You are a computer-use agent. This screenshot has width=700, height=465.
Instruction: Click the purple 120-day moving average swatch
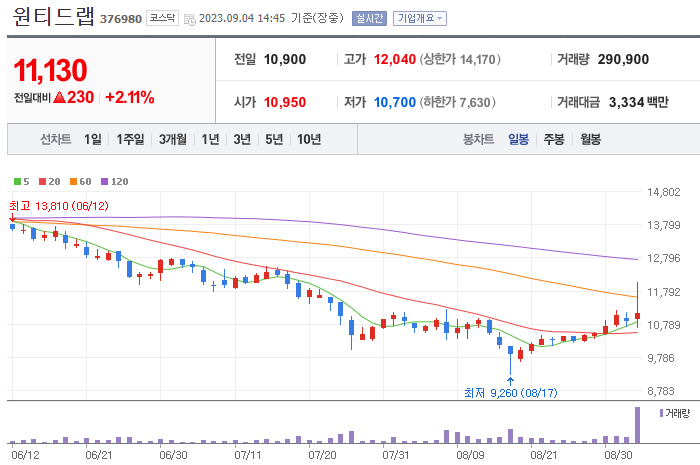[x=104, y=182]
